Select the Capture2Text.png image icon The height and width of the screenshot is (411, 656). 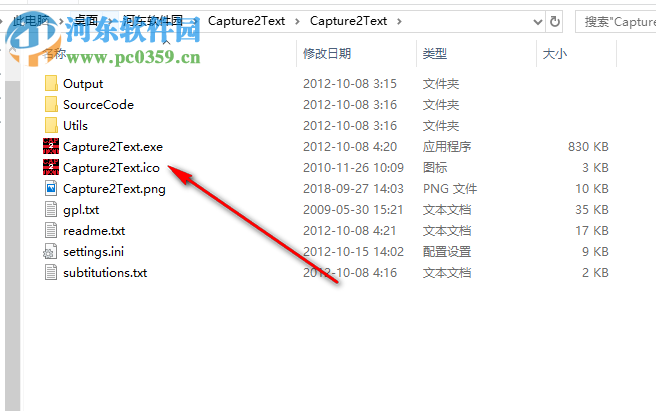[x=51, y=188]
